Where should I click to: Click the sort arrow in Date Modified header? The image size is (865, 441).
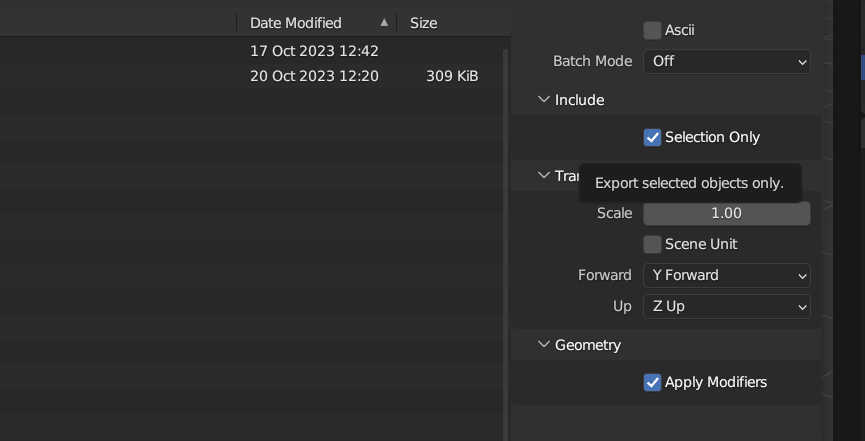[x=384, y=22]
